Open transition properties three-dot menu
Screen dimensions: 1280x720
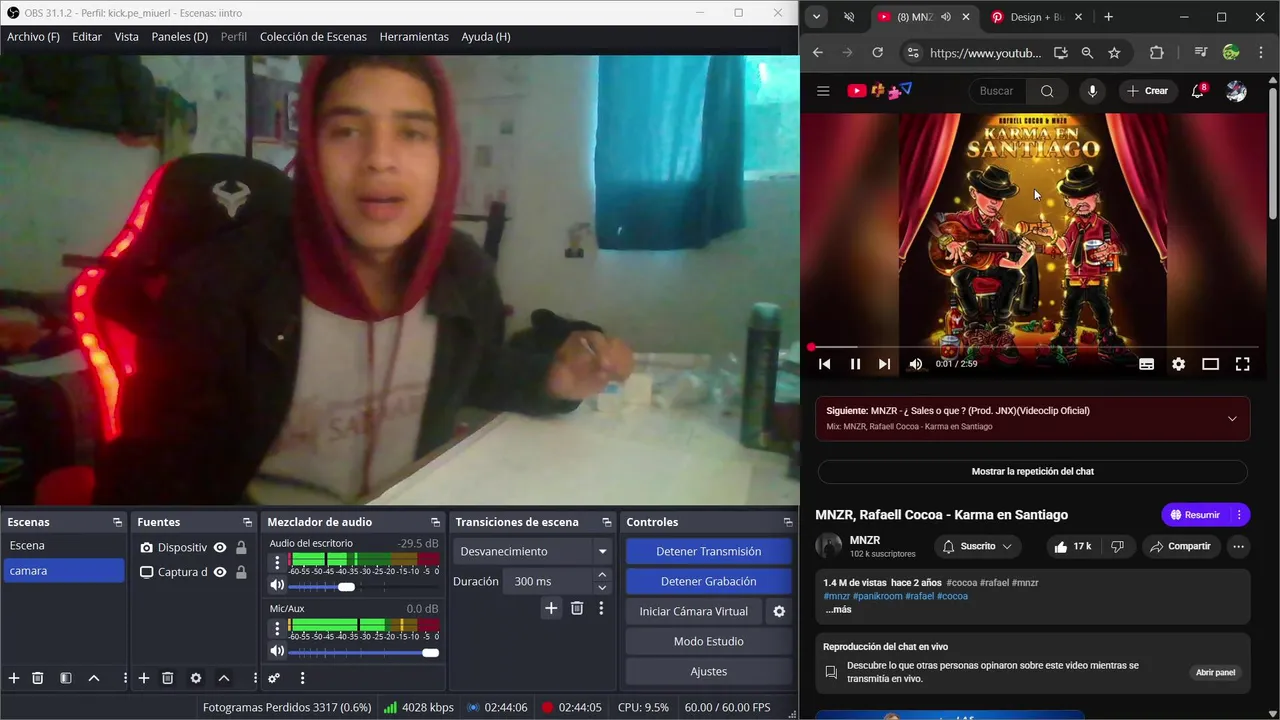(x=601, y=608)
